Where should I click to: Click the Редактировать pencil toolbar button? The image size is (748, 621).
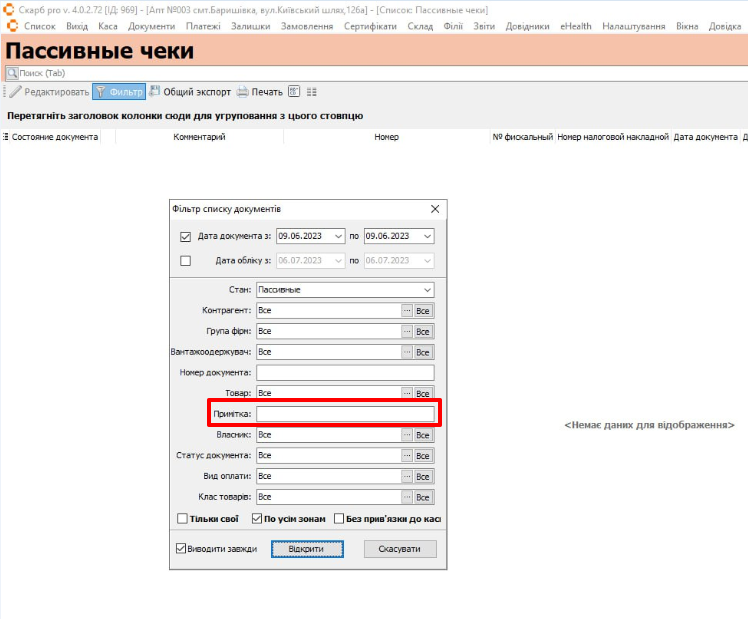click(x=49, y=92)
